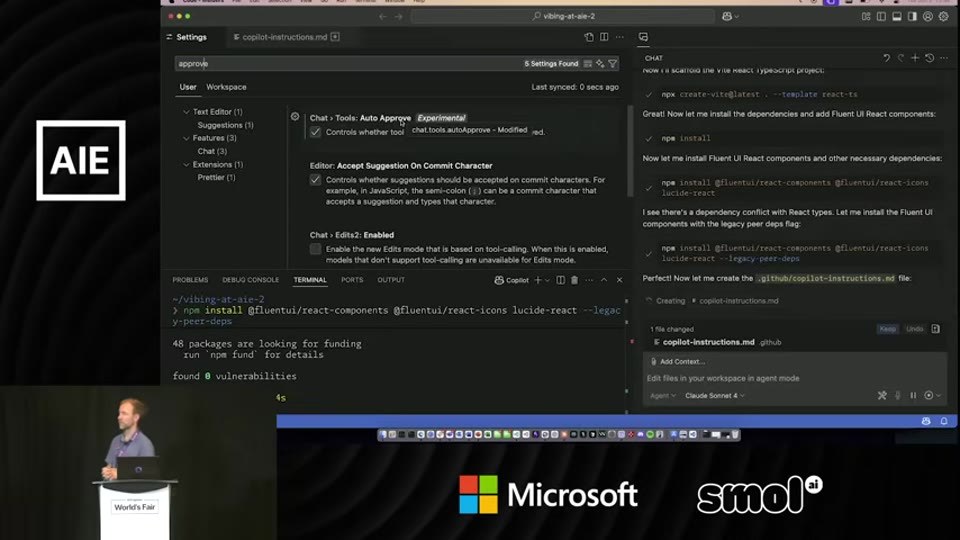Viewport: 960px width, 540px height.
Task: Open the terminal panel more actions
Action: pyautogui.click(x=589, y=280)
